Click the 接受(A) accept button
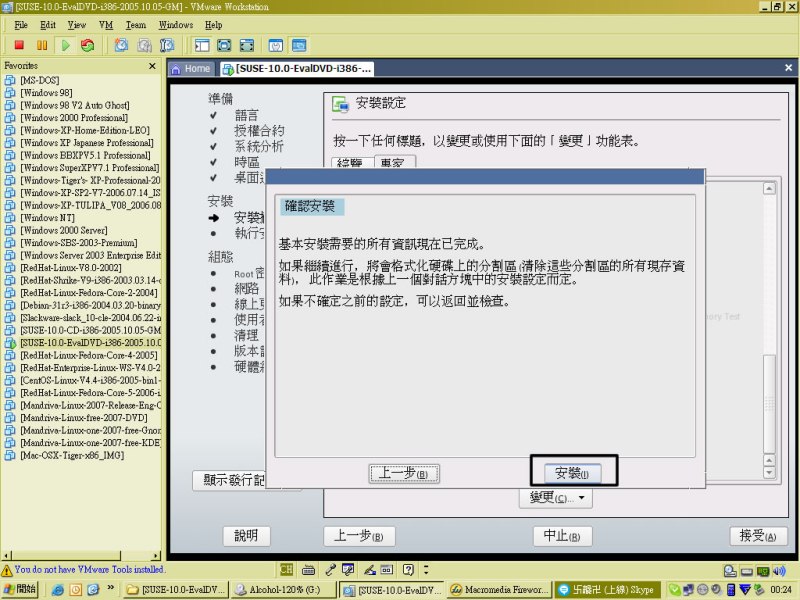The height and width of the screenshot is (600, 800). pos(758,536)
